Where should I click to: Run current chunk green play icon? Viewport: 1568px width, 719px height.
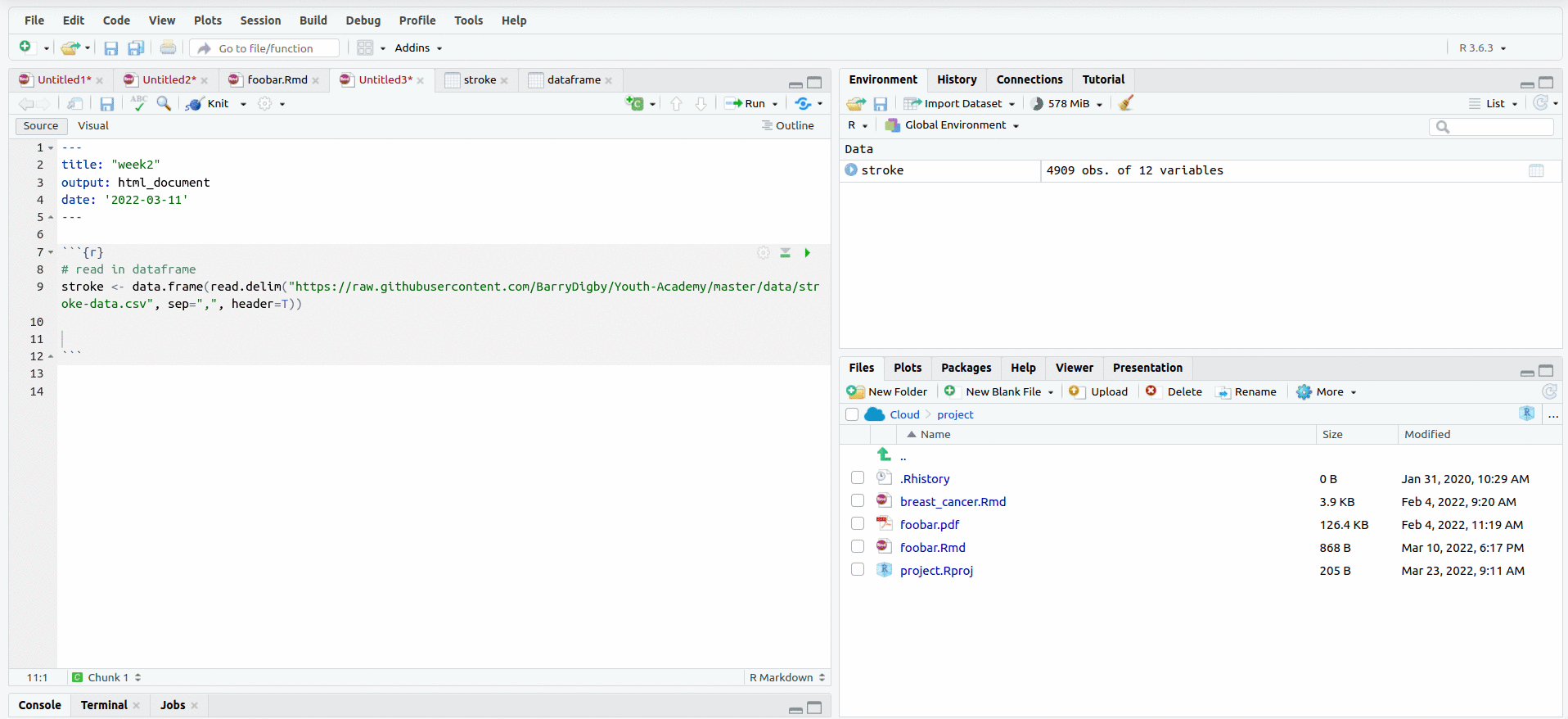click(x=807, y=253)
